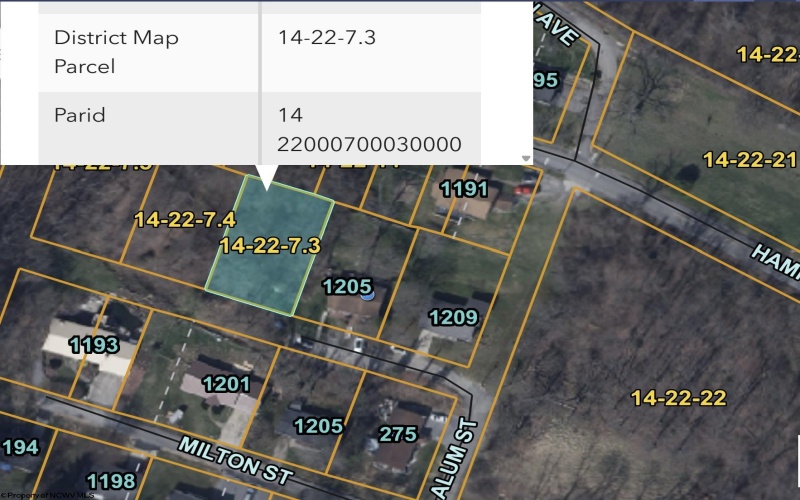Screen dimensions: 800x500
Task: Click house number 1209 on the map
Action: [454, 318]
